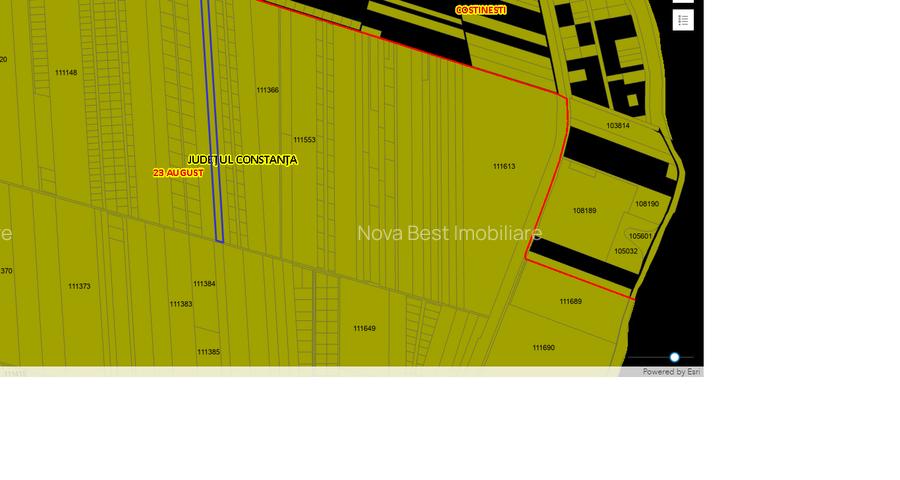Open the Powered by Esri link
This screenshot has width=900, height=480.
(671, 372)
